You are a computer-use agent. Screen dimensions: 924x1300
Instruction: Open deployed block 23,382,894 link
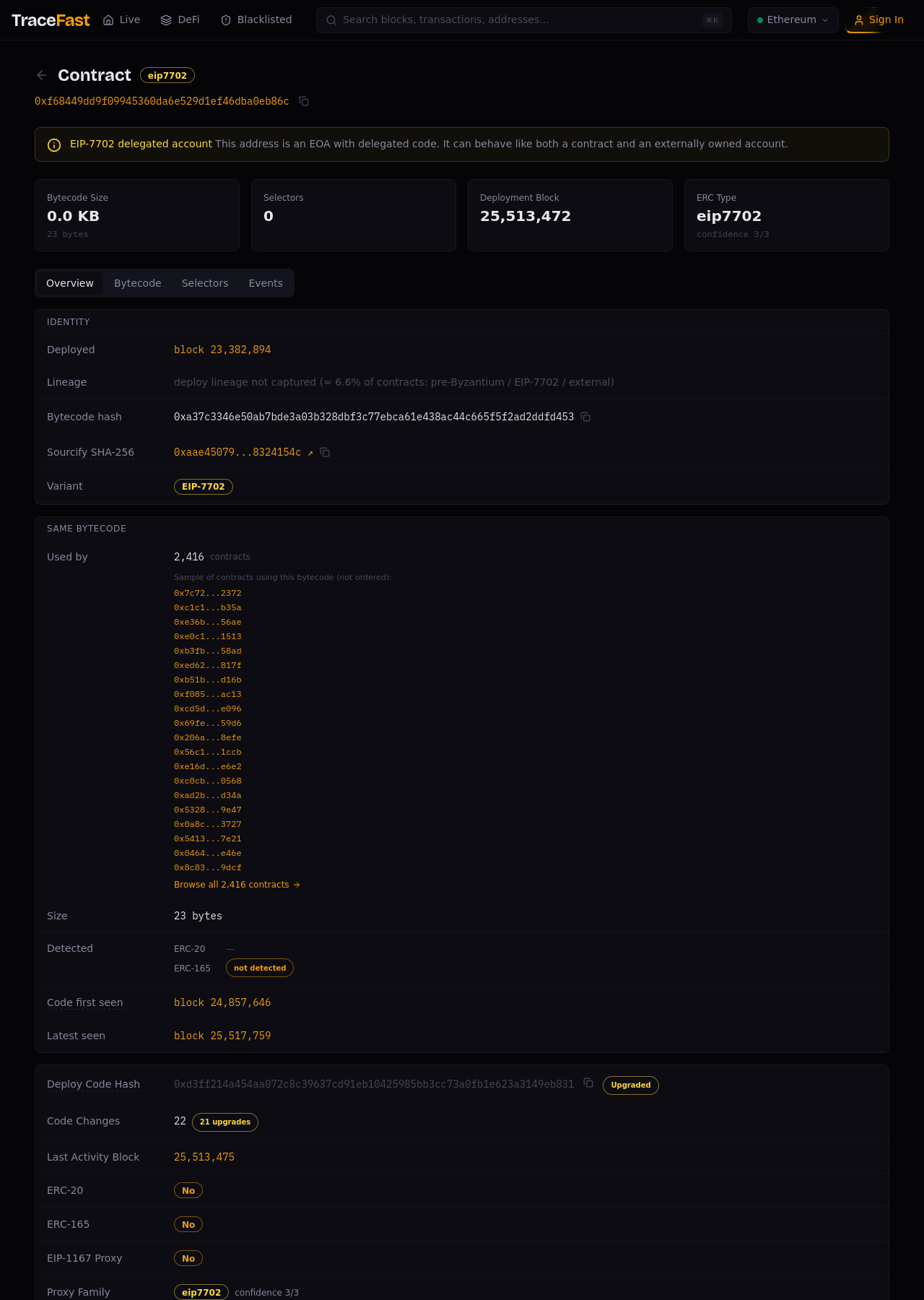coord(222,350)
